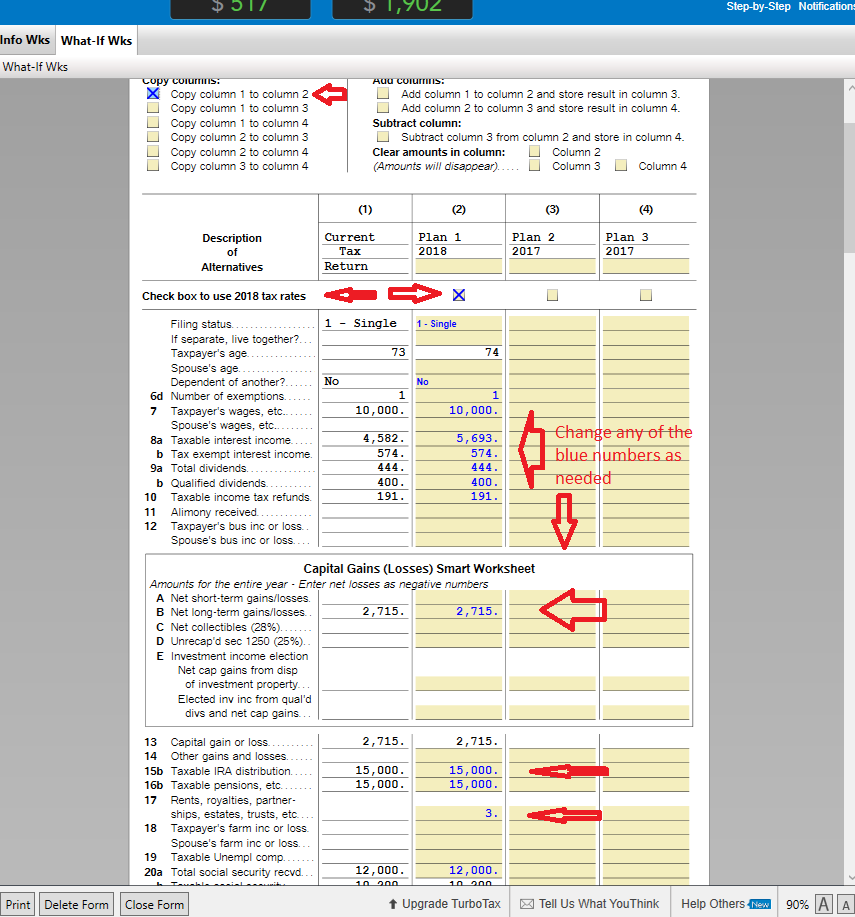Click the scrollbar up arrow
Screen dimensions: 855x917
(x=850, y=88)
